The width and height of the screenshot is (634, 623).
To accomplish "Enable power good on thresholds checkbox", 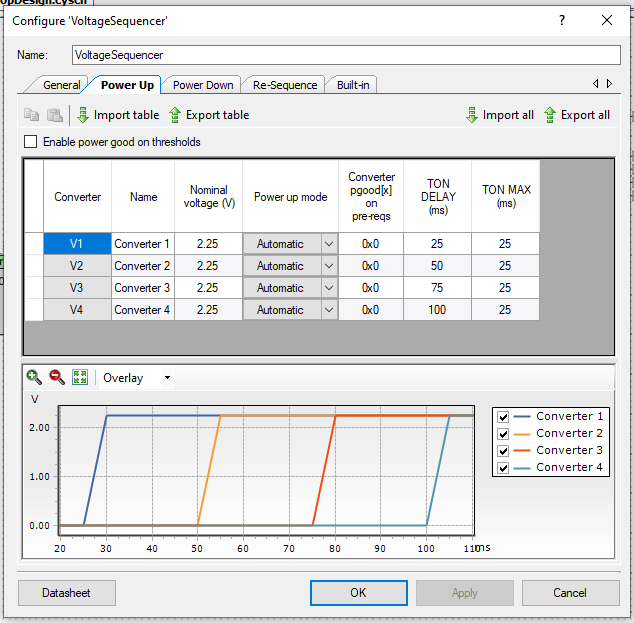I will pyautogui.click(x=30, y=142).
